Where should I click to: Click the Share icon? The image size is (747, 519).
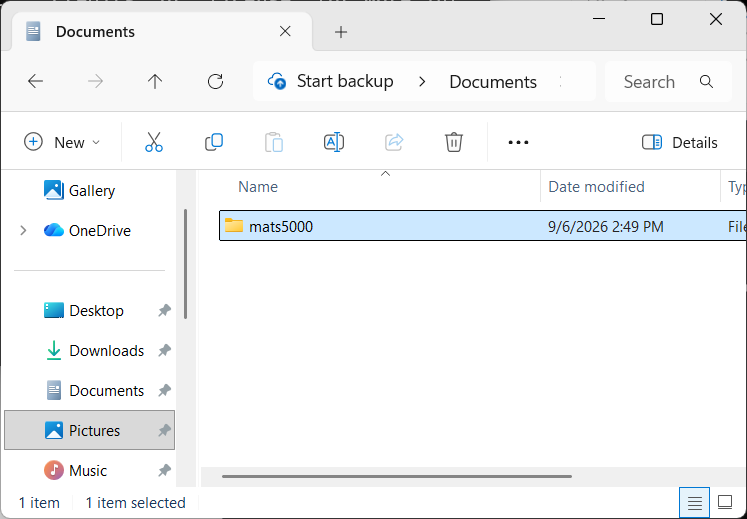pos(394,142)
